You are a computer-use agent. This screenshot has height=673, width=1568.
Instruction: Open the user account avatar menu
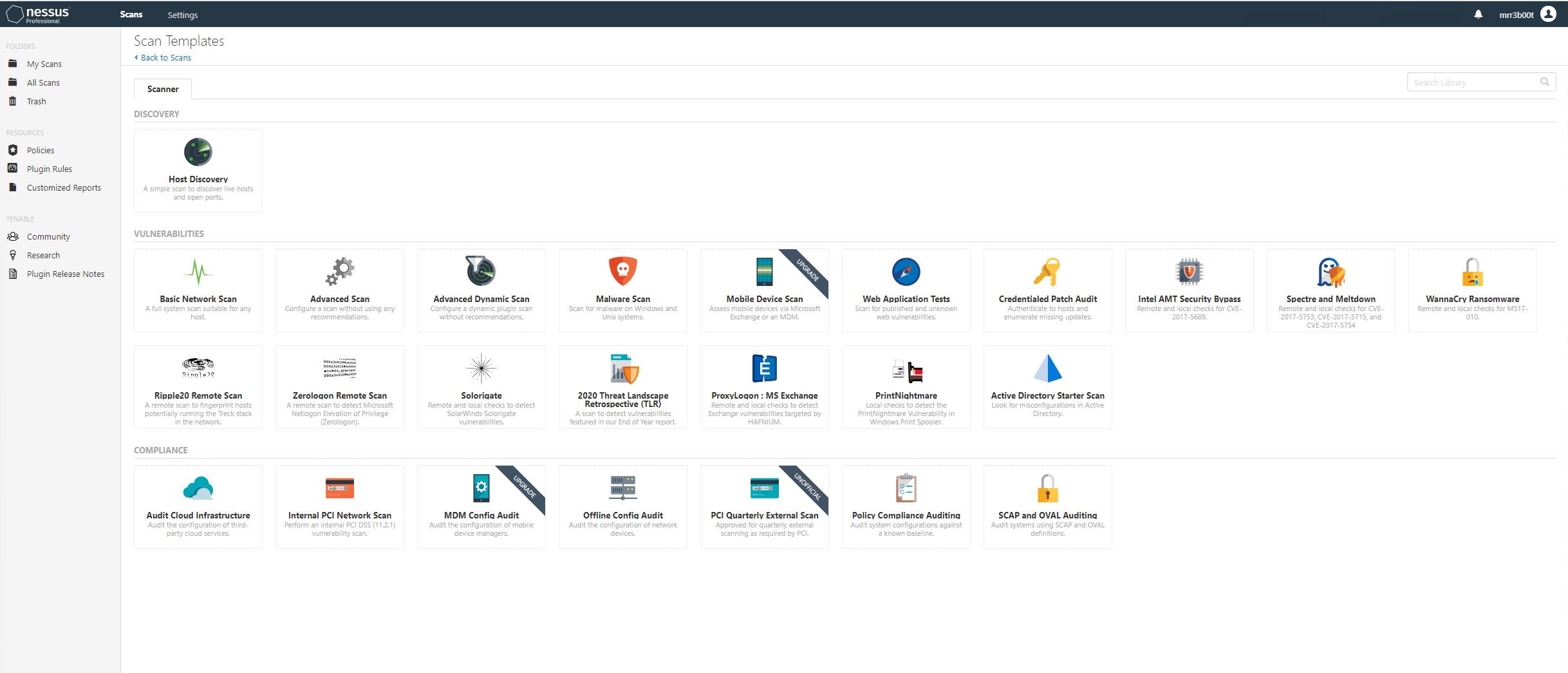pos(1549,14)
